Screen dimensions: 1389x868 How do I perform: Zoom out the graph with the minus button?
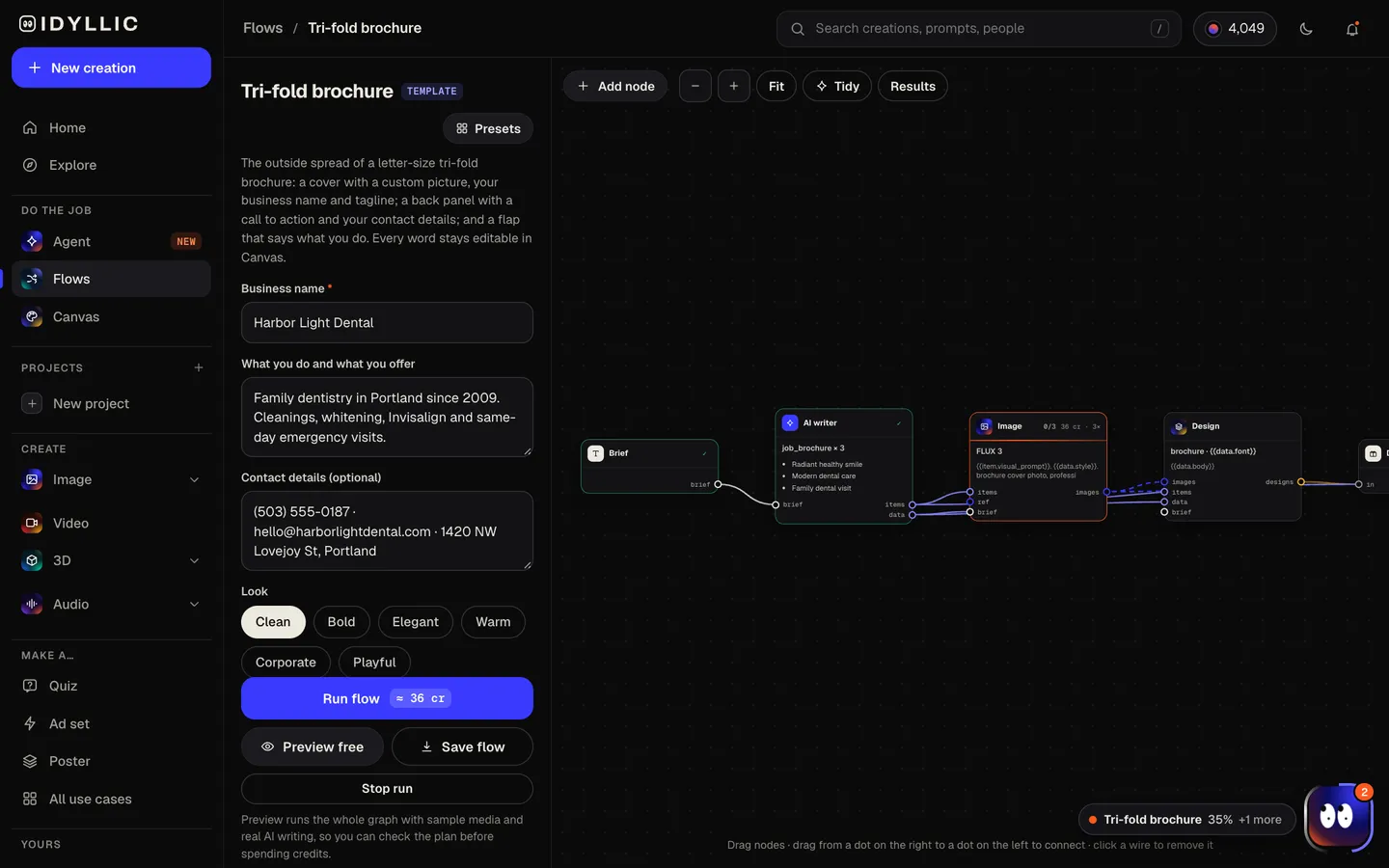(695, 86)
